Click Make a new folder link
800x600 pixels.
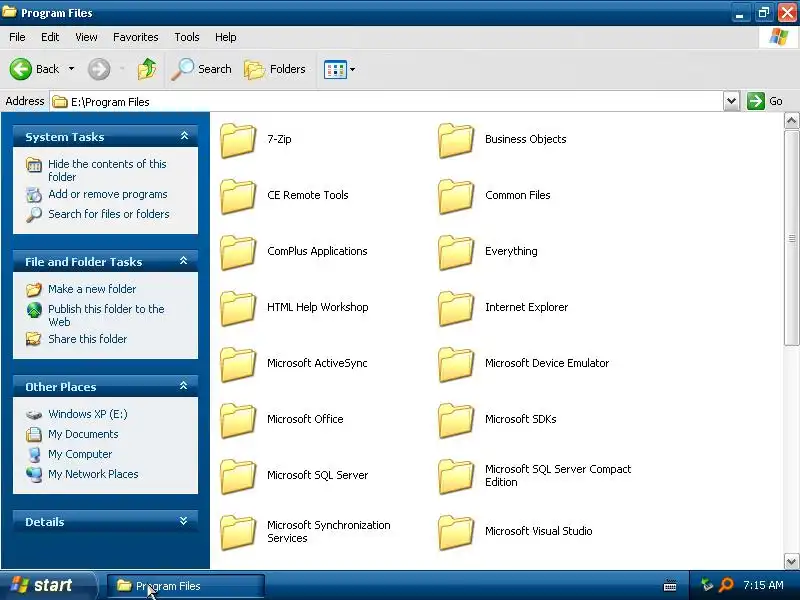tap(92, 289)
